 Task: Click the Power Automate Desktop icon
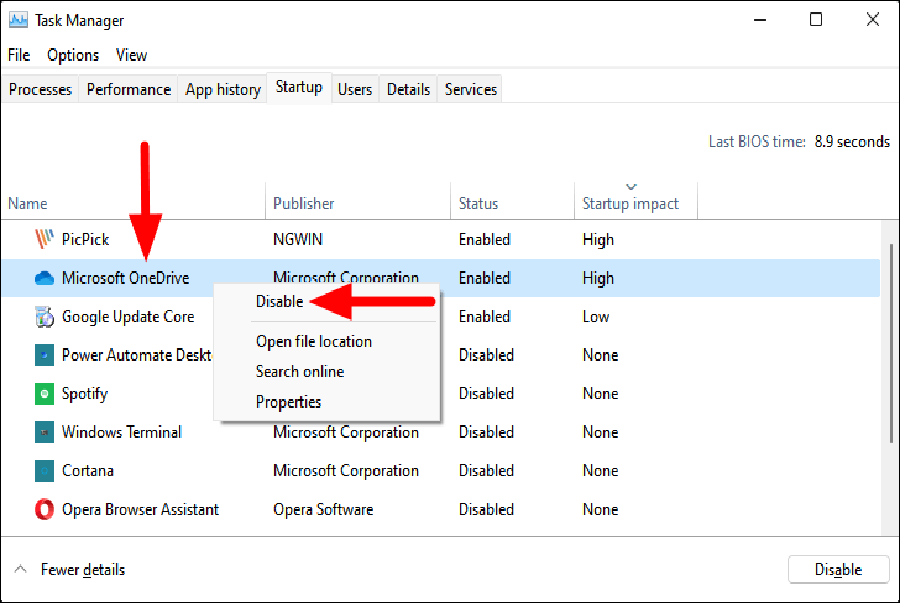pos(44,355)
